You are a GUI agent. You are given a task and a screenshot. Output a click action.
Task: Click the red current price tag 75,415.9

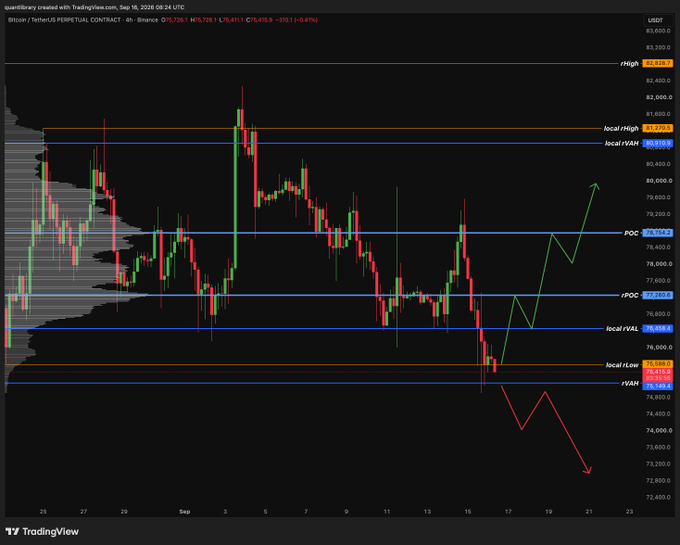[657, 372]
